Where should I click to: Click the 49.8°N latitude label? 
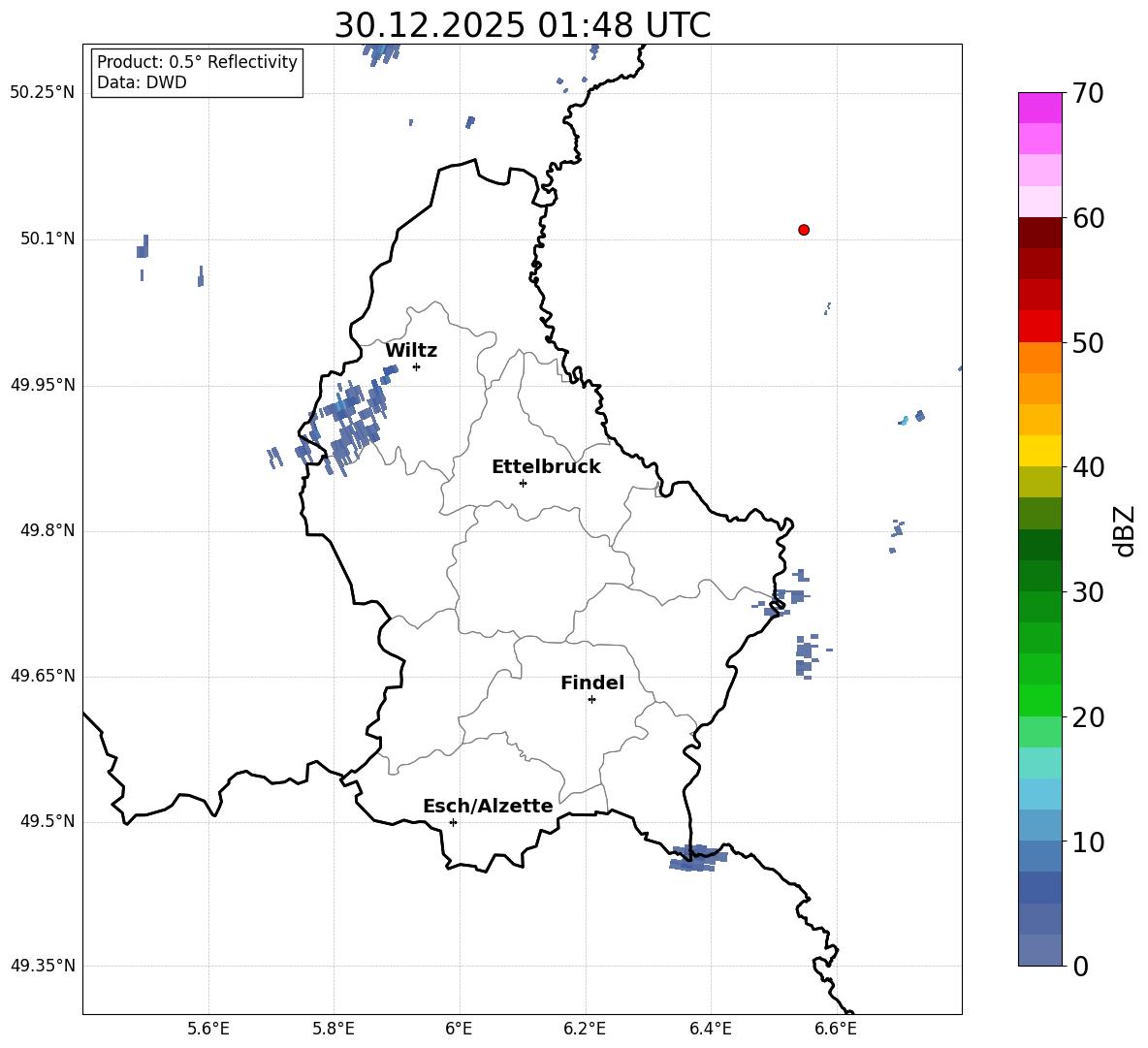click(48, 530)
